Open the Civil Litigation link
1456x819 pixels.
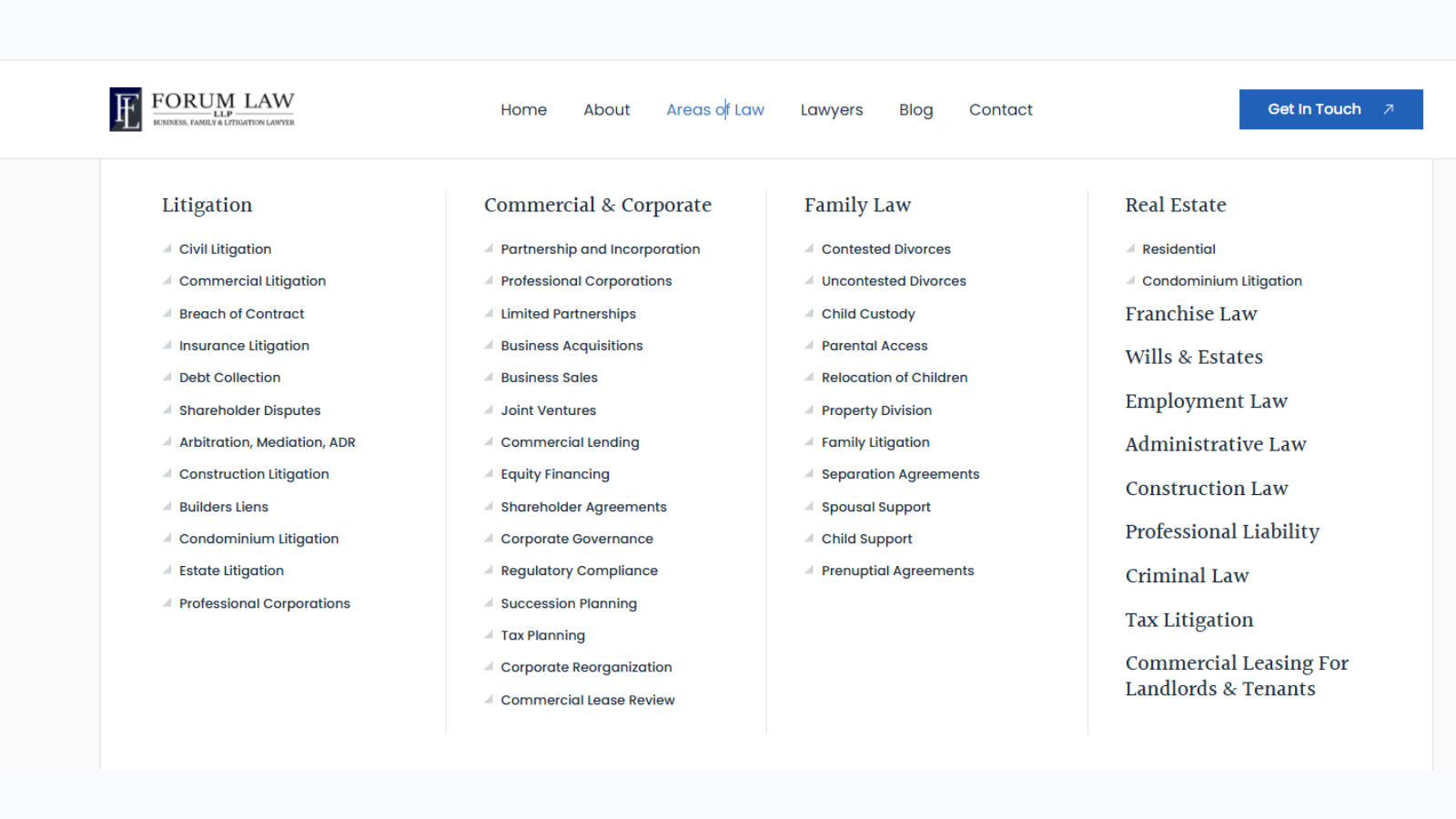click(225, 249)
